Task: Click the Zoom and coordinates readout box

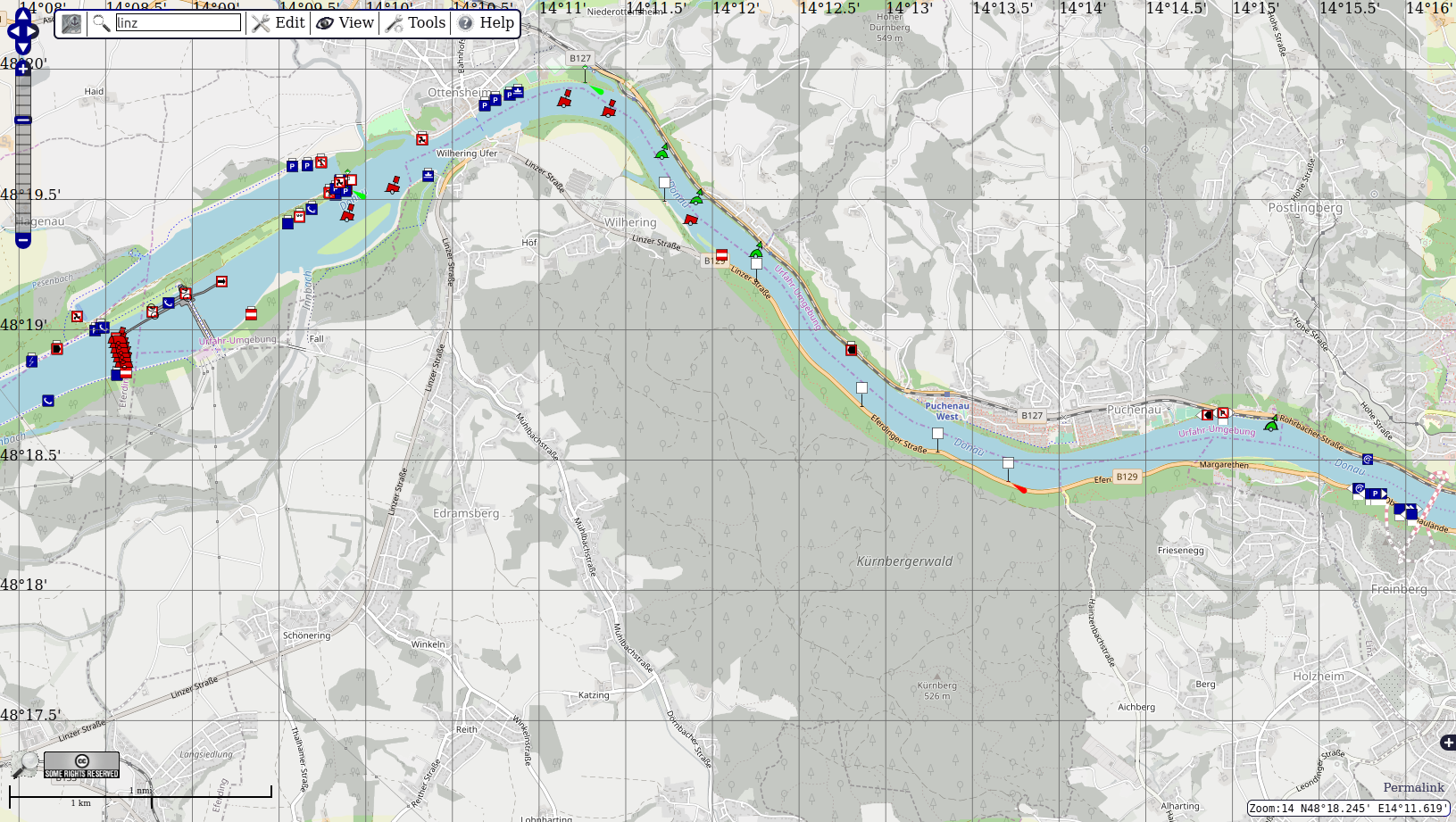Action: tap(1347, 809)
